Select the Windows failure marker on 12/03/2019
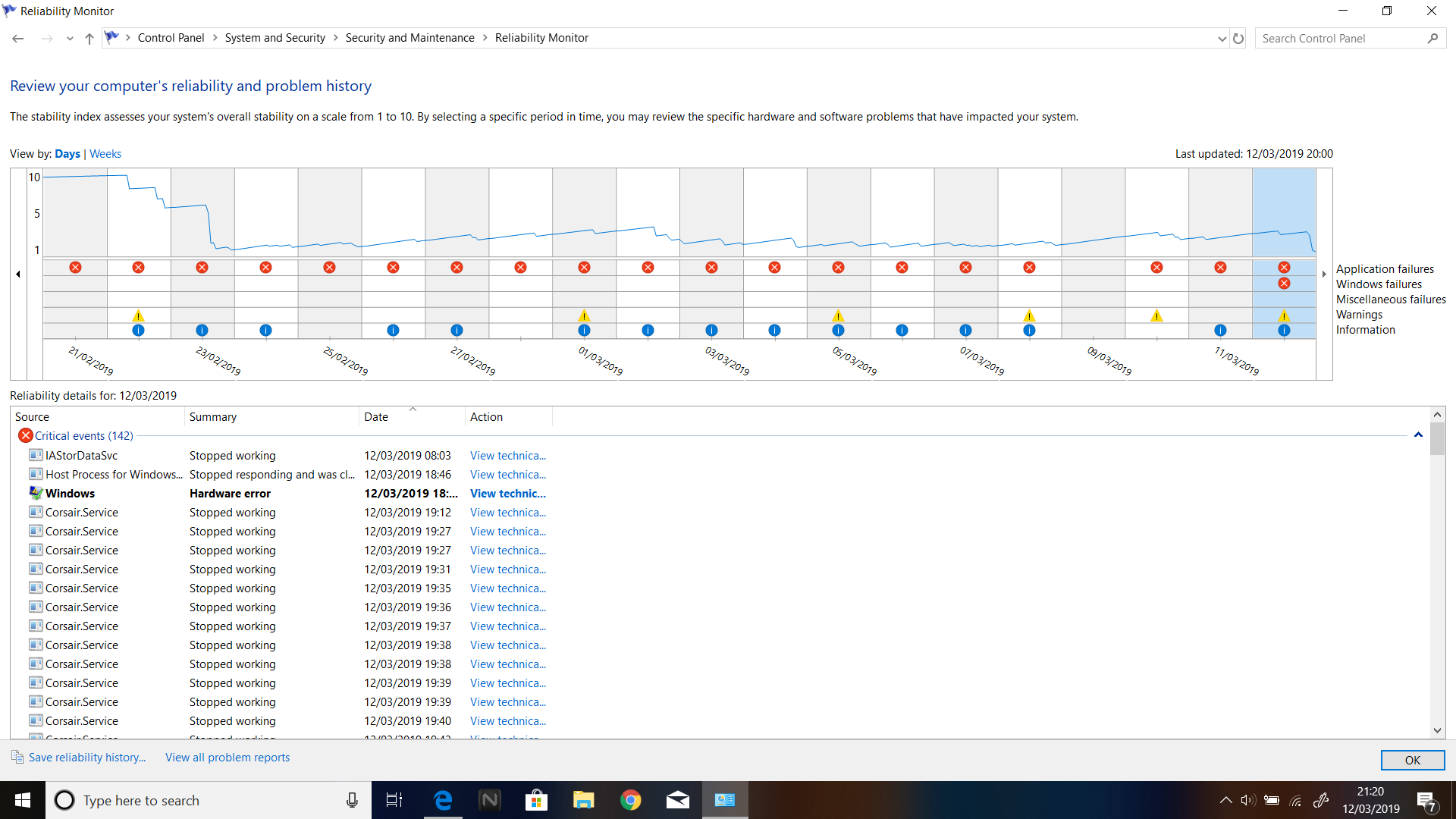The width and height of the screenshot is (1456, 819). (x=1284, y=284)
